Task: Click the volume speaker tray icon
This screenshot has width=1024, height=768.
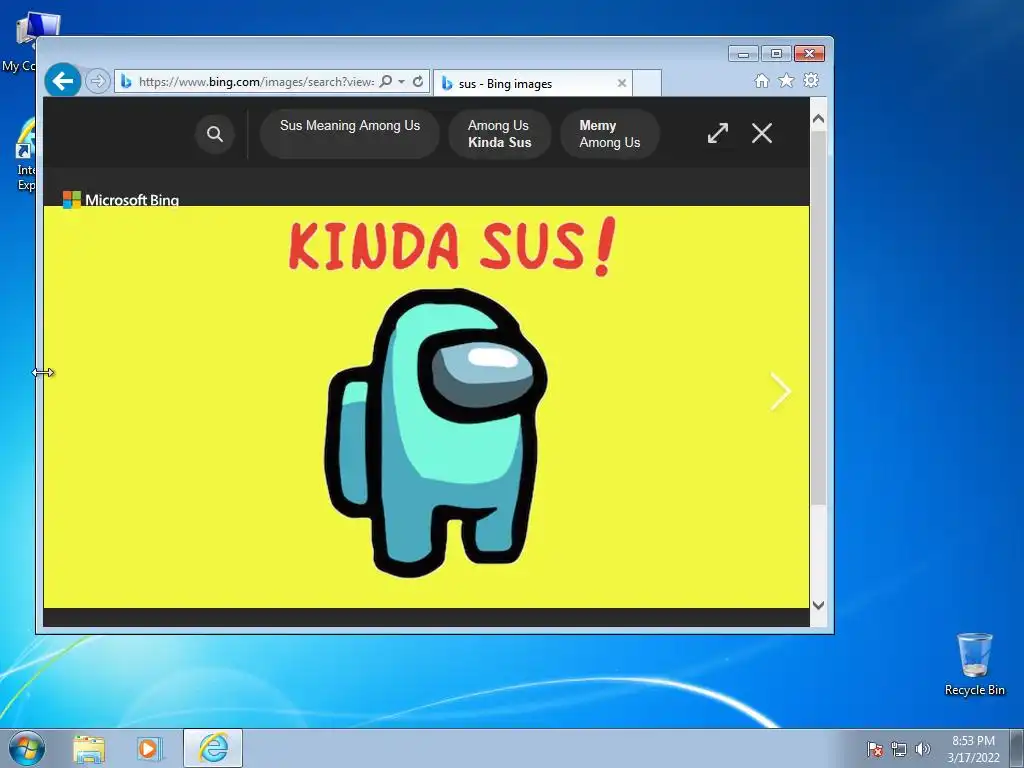Action: 922,749
